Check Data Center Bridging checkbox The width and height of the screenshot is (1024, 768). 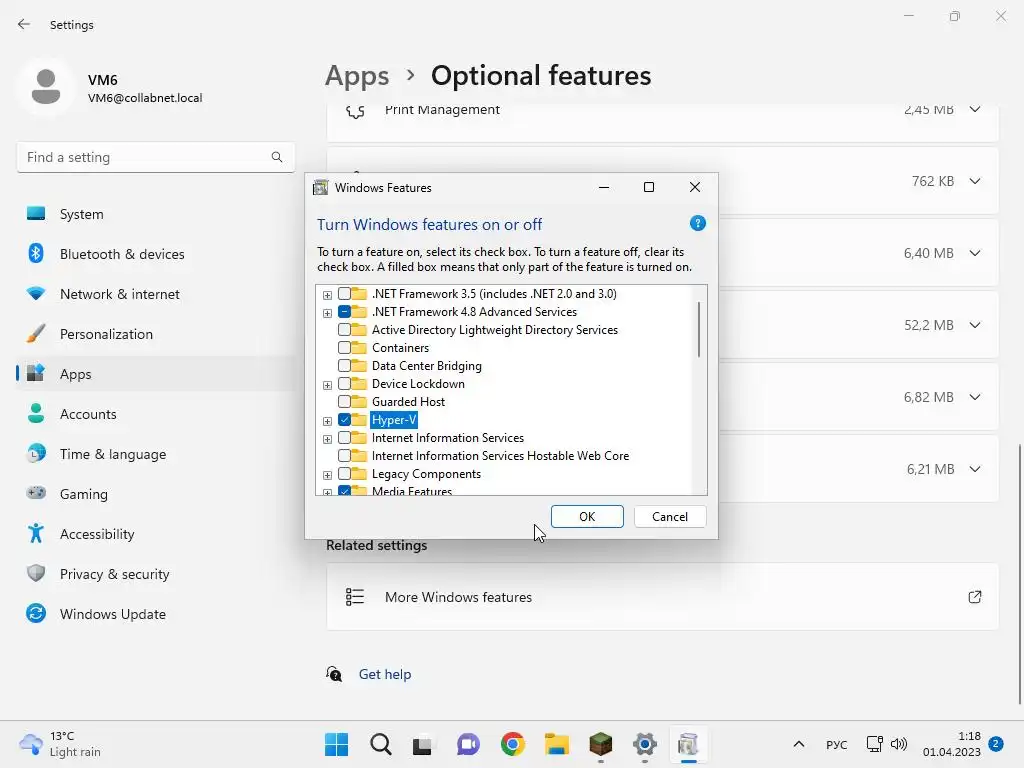pyautogui.click(x=344, y=366)
